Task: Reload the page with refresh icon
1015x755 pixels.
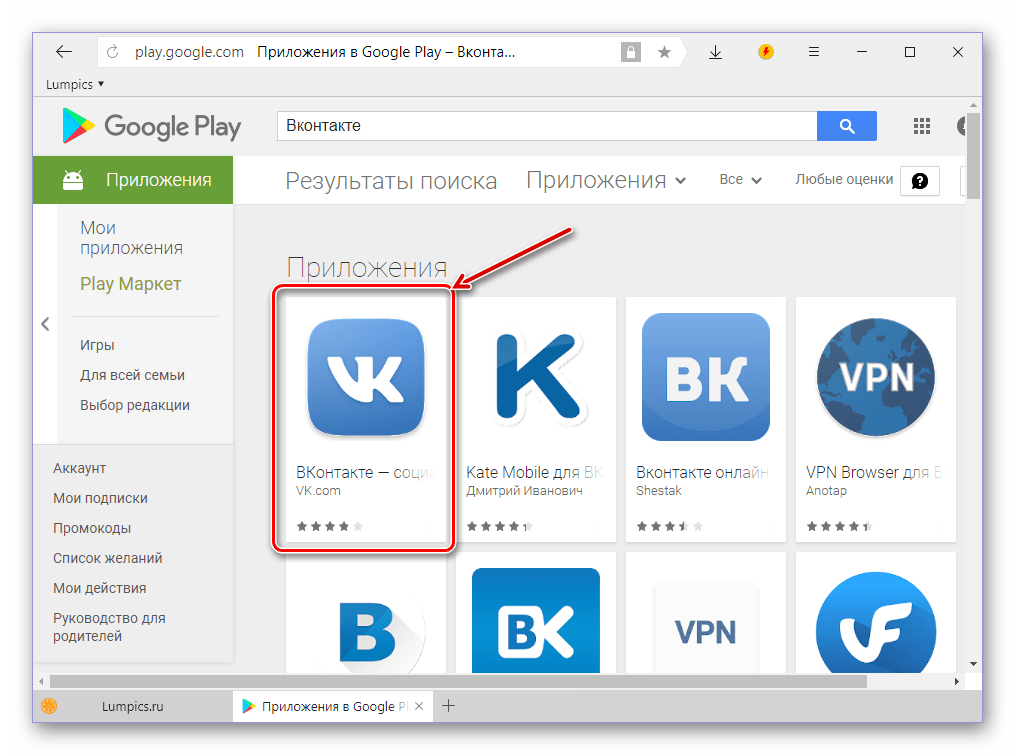Action: click(113, 52)
